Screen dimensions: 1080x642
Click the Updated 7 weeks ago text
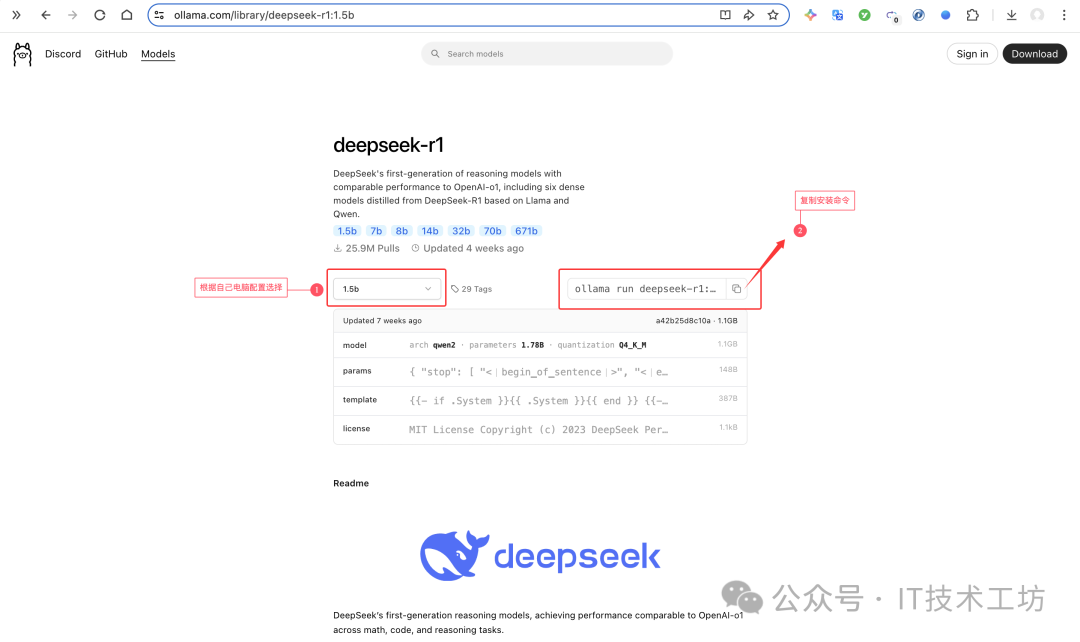[382, 320]
